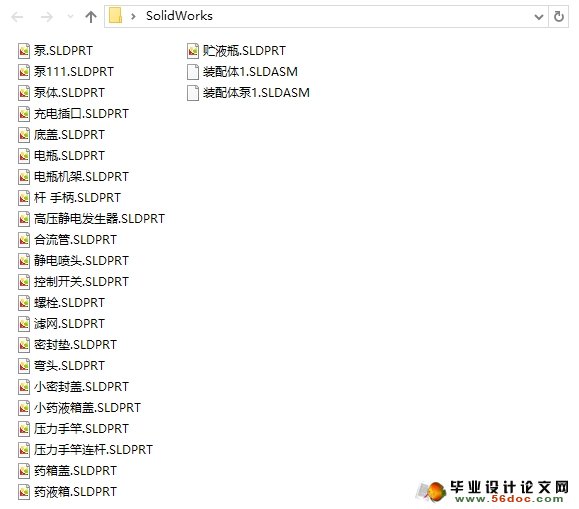Click the file name 小密封盖.SLDPRT

pos(81,387)
